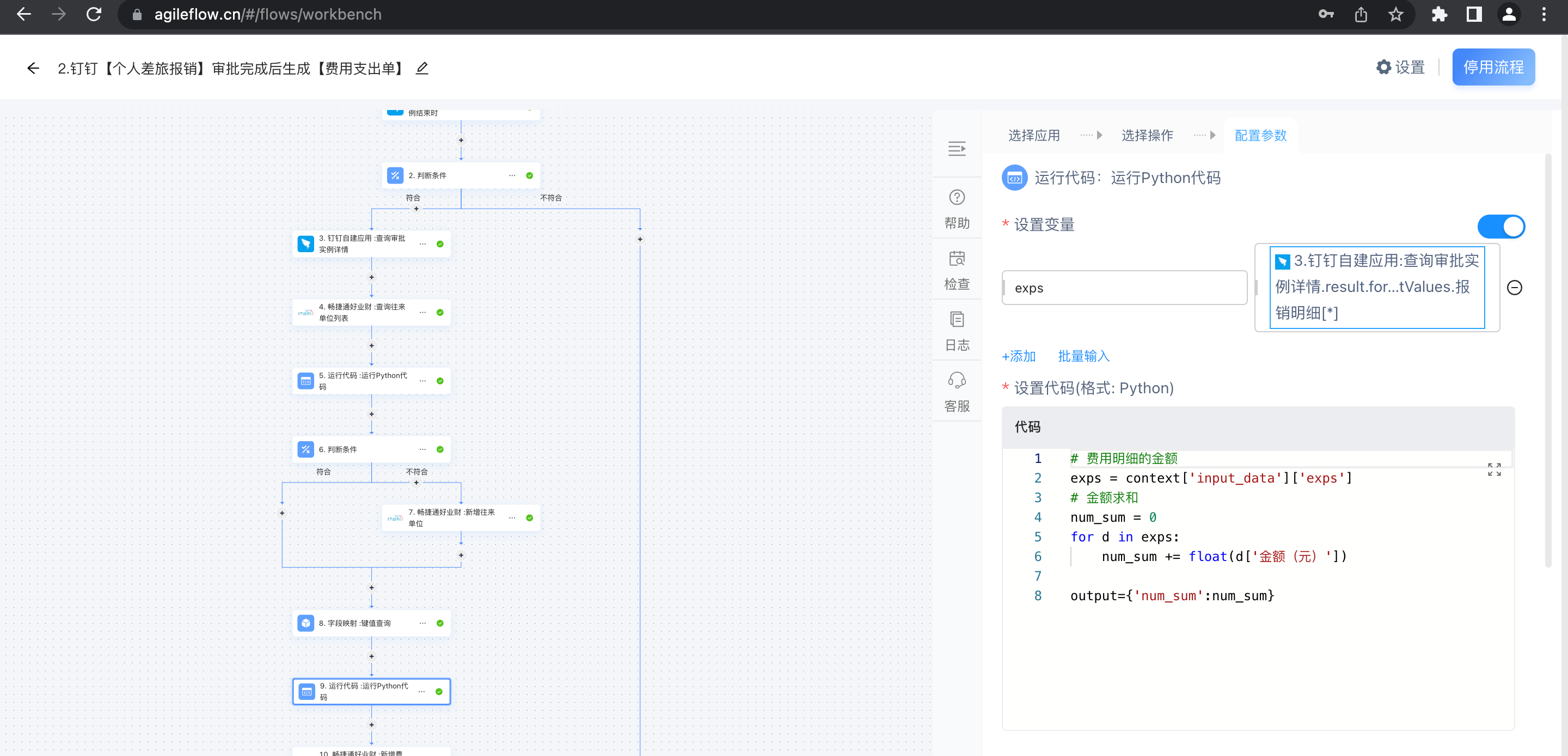Viewport: 1568px width, 756px height.
Task: Click the 停用流程 button
Action: point(1493,67)
